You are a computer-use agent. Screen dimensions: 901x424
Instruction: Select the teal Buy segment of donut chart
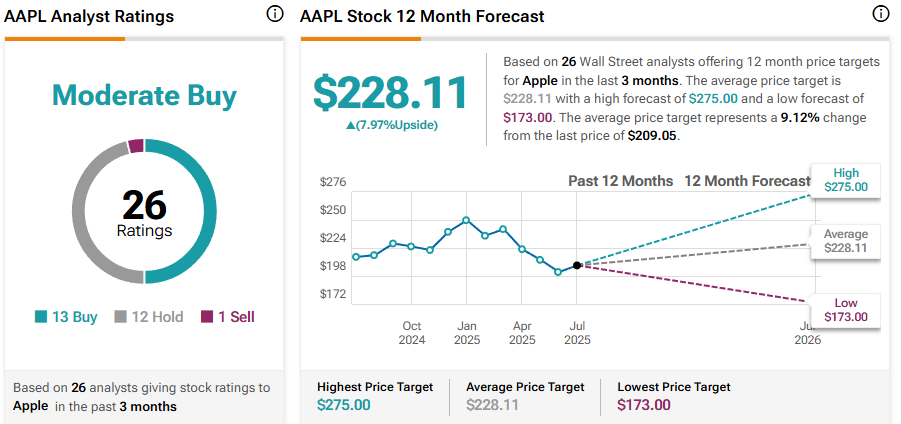click(x=200, y=240)
